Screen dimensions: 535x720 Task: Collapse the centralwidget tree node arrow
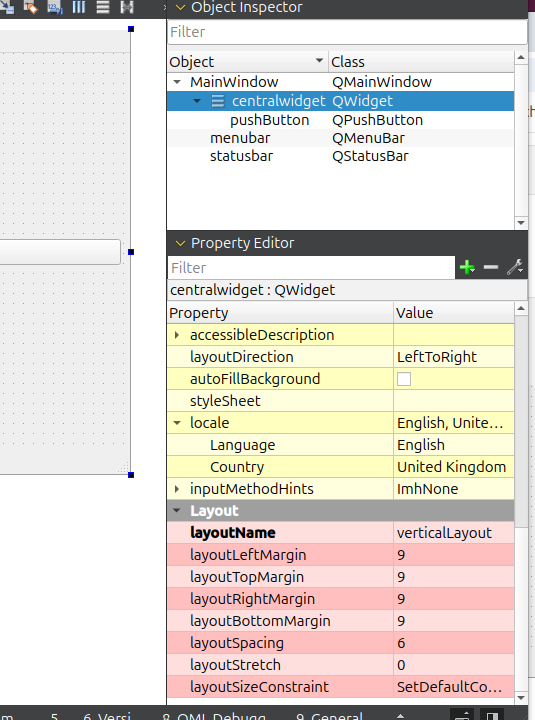coord(197,101)
